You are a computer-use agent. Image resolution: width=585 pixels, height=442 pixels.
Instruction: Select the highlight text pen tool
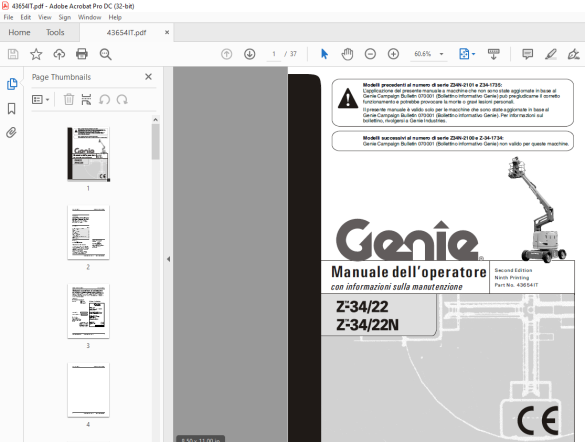point(551,54)
